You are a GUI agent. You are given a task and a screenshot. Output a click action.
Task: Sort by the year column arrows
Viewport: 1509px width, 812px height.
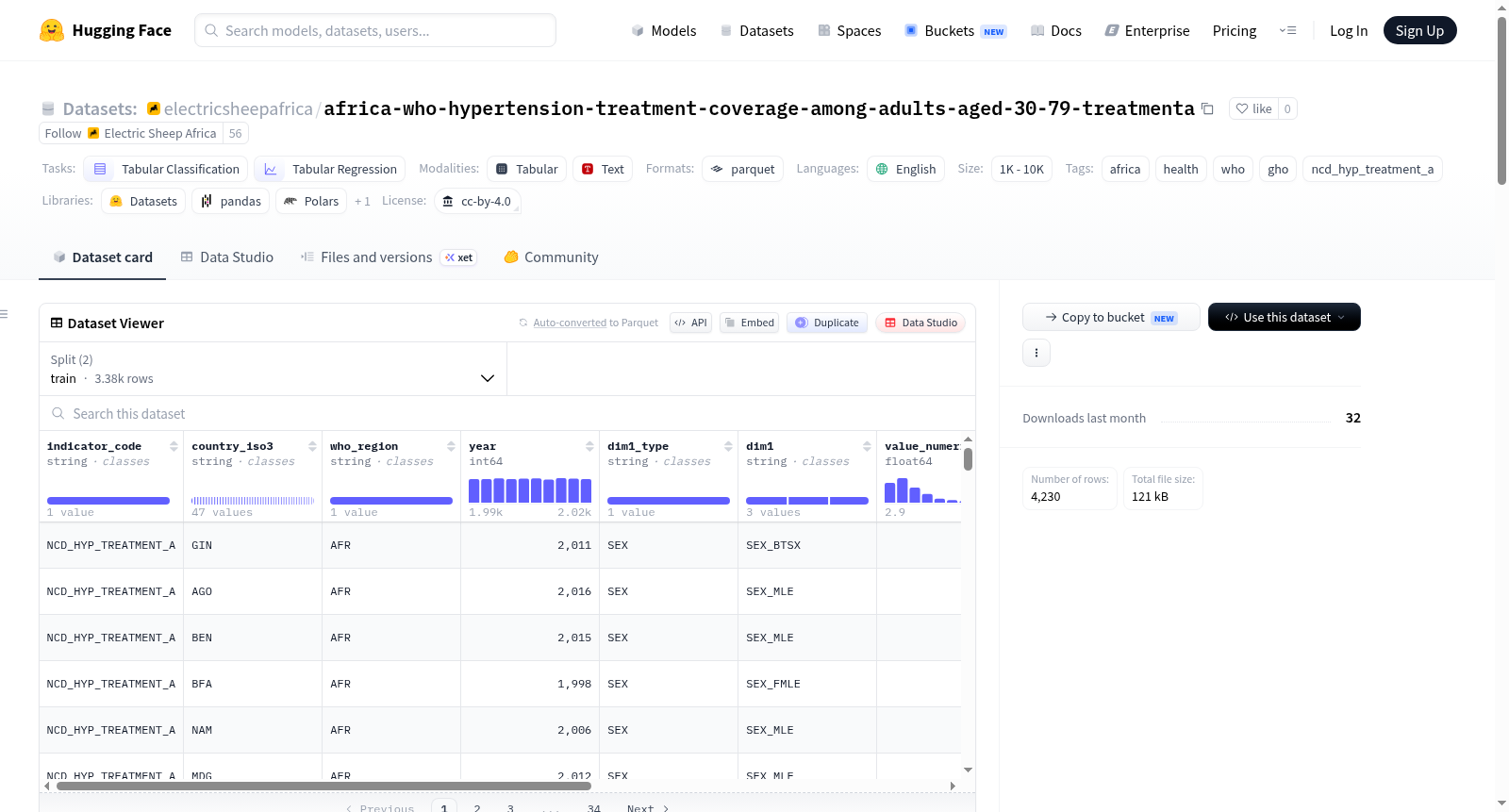pos(589,446)
